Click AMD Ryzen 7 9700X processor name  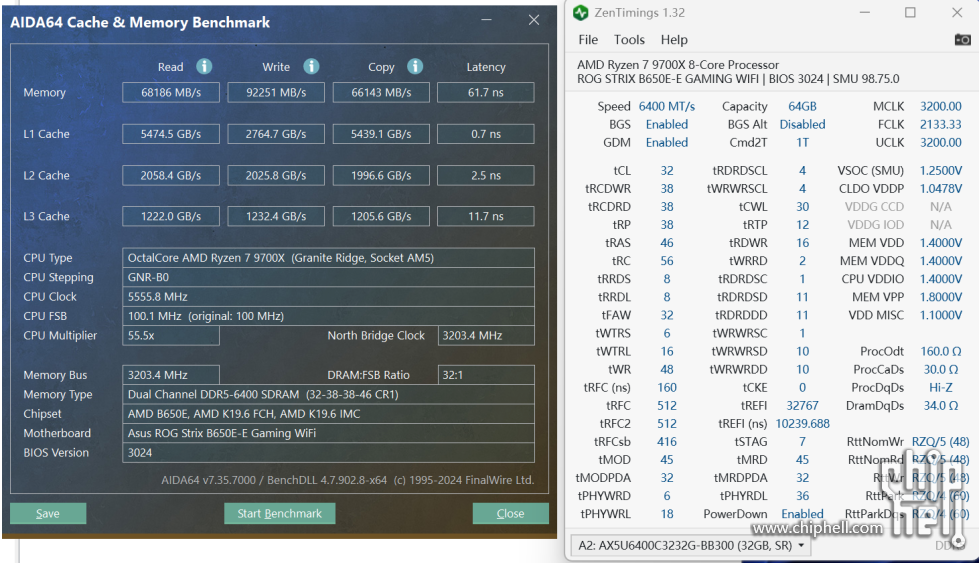click(x=678, y=64)
